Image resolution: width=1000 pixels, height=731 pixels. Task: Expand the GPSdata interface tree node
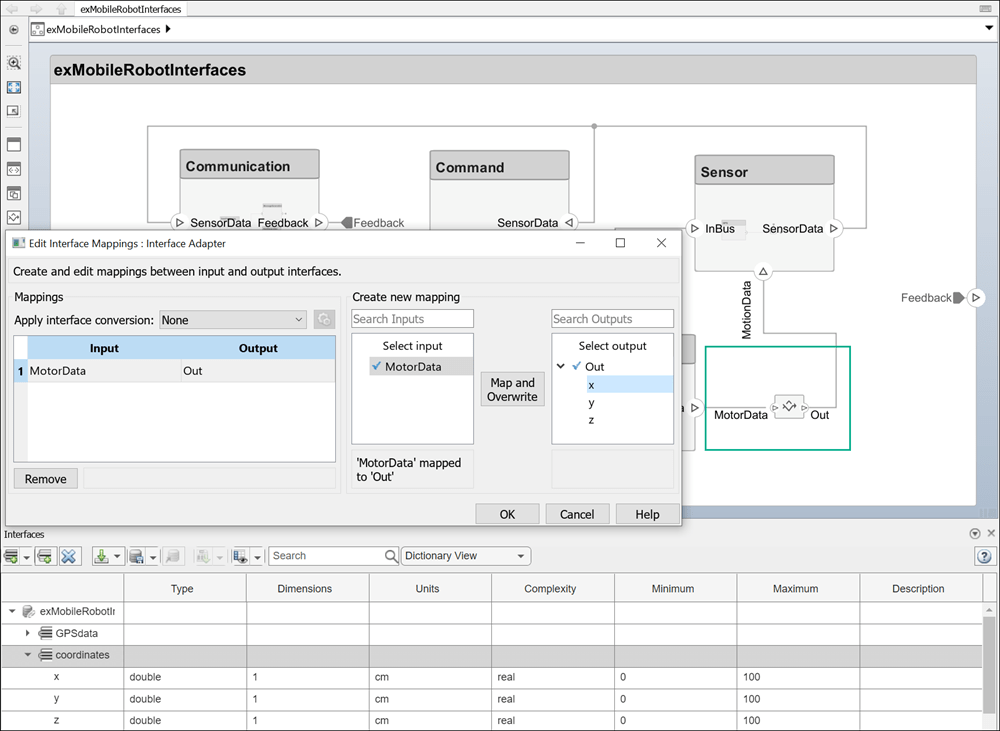(28, 633)
